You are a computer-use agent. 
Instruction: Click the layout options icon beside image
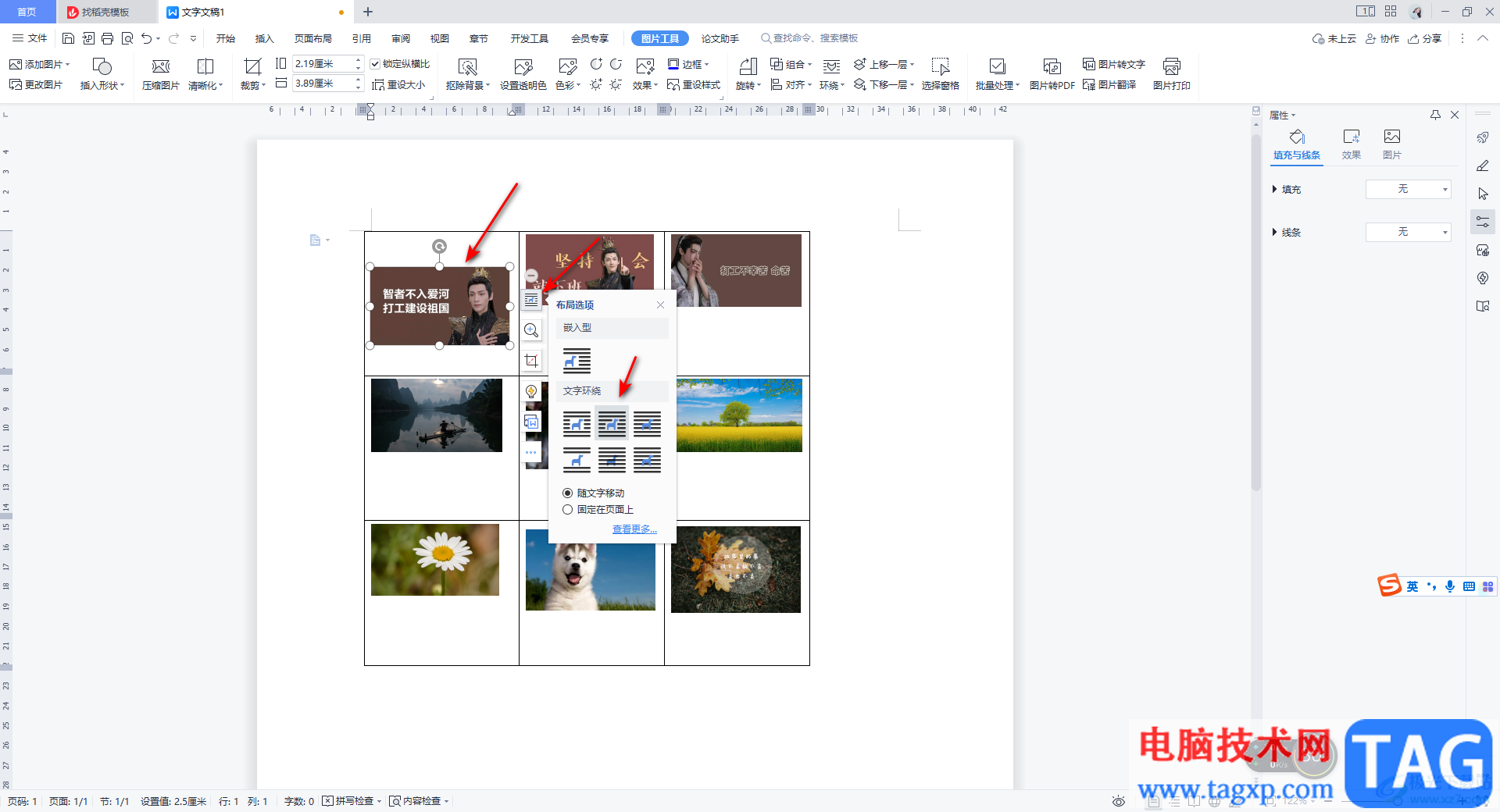click(x=531, y=300)
